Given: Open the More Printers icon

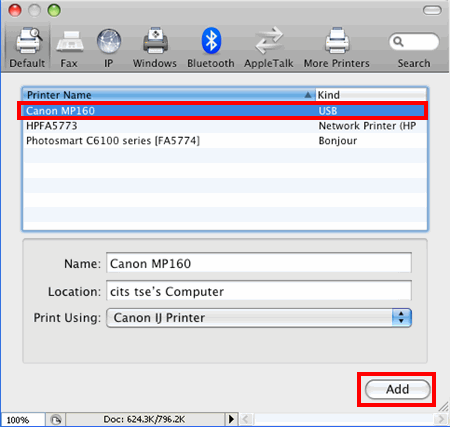Looking at the screenshot, I should click(x=337, y=41).
